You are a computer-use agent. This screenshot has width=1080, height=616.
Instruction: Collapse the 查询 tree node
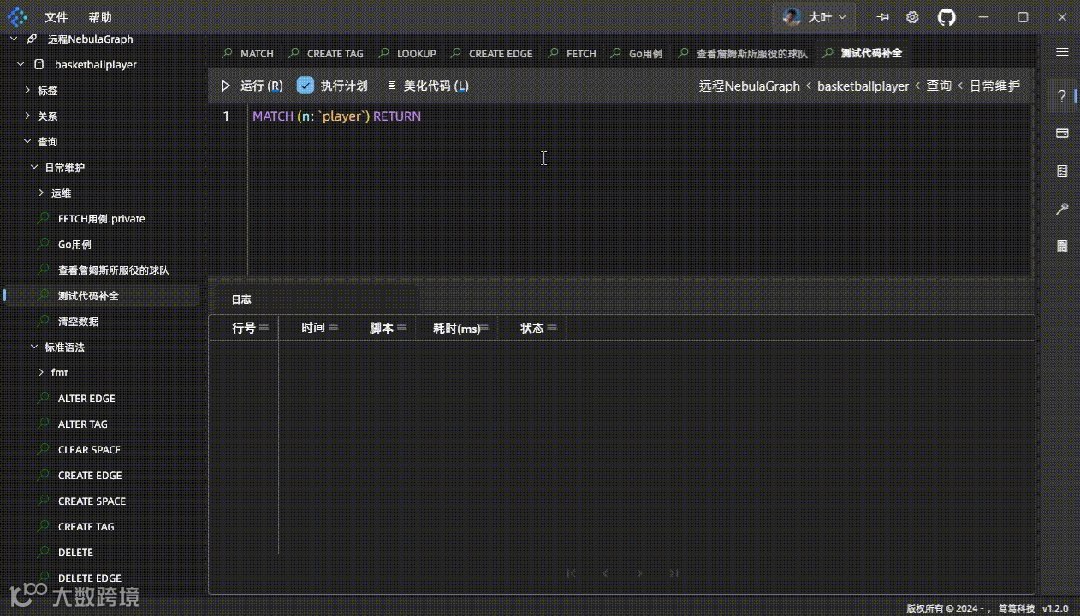27,141
